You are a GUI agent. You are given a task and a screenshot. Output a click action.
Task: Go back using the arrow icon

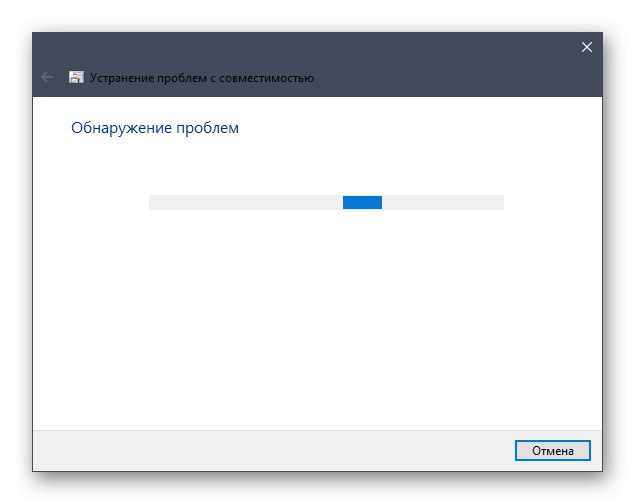click(x=47, y=77)
